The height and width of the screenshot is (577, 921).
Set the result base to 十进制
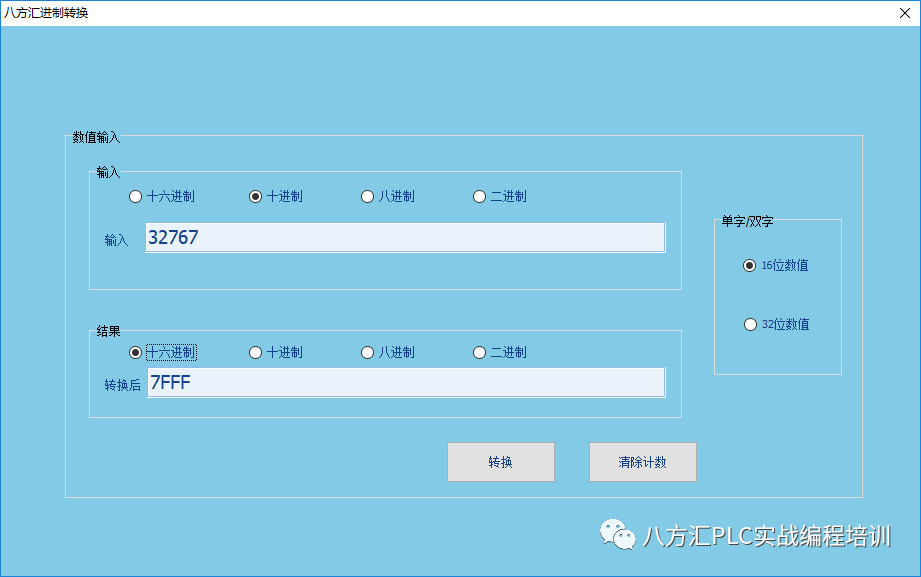(256, 352)
